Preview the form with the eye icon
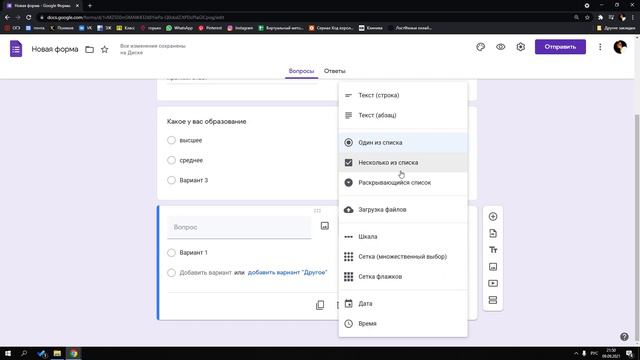Screen dimensions: 640x360 click(500, 47)
